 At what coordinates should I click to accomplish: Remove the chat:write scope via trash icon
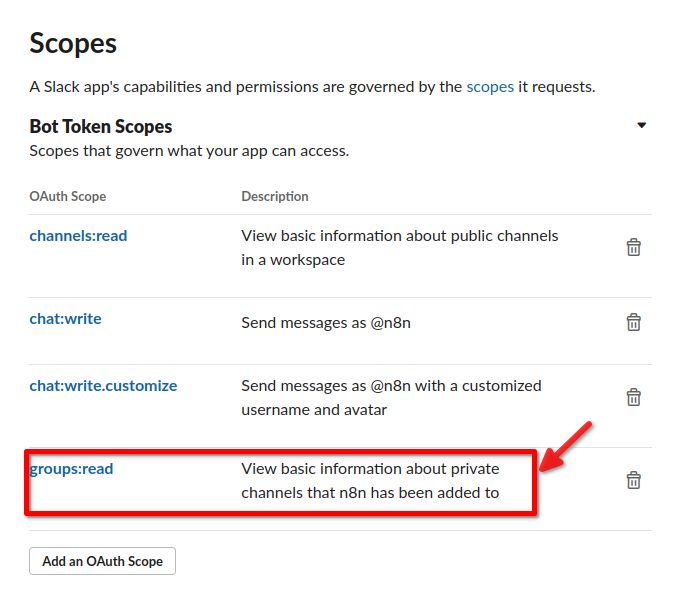633,322
